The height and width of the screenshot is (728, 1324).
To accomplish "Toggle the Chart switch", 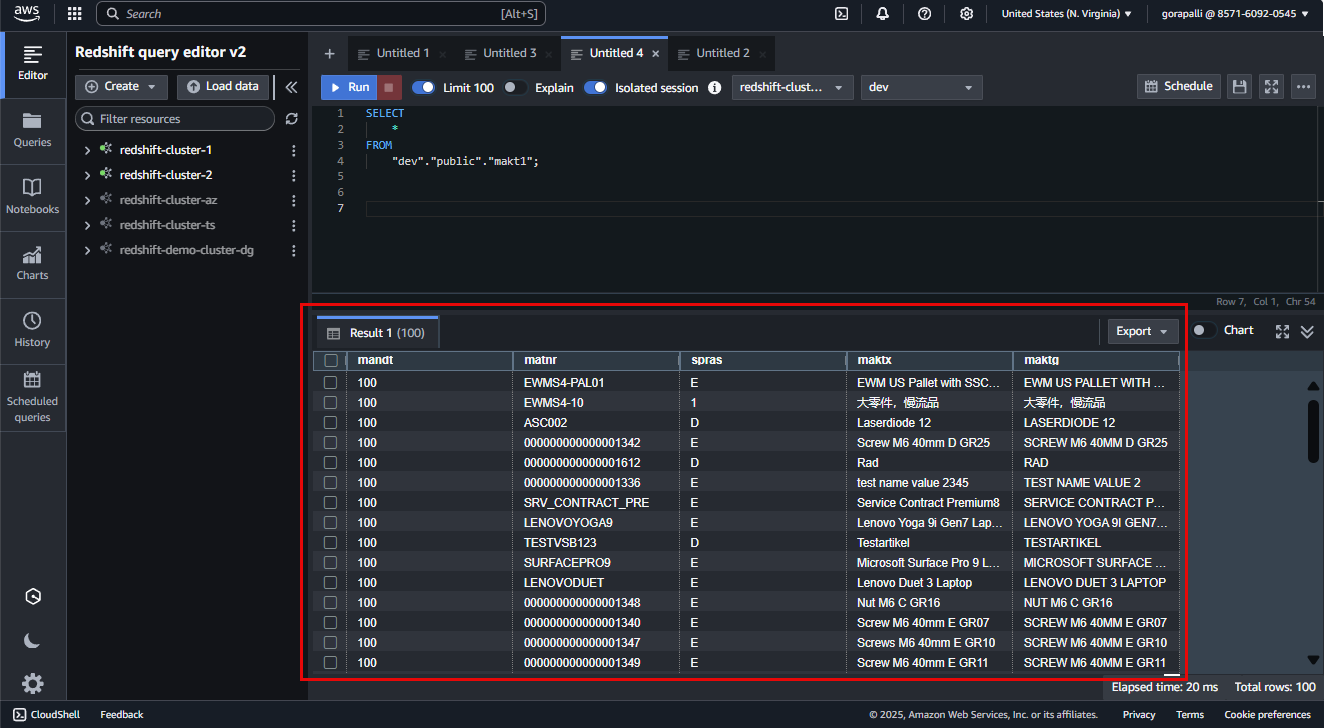I will (x=1204, y=330).
